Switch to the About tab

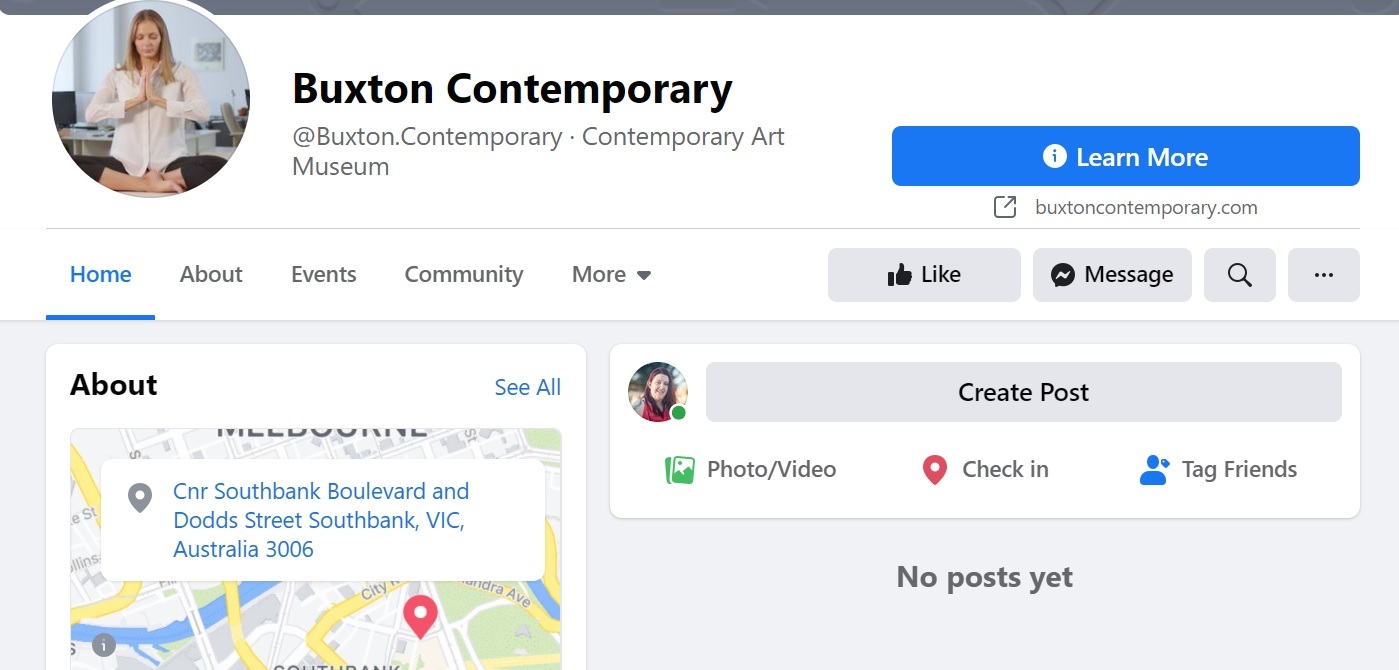click(x=211, y=275)
